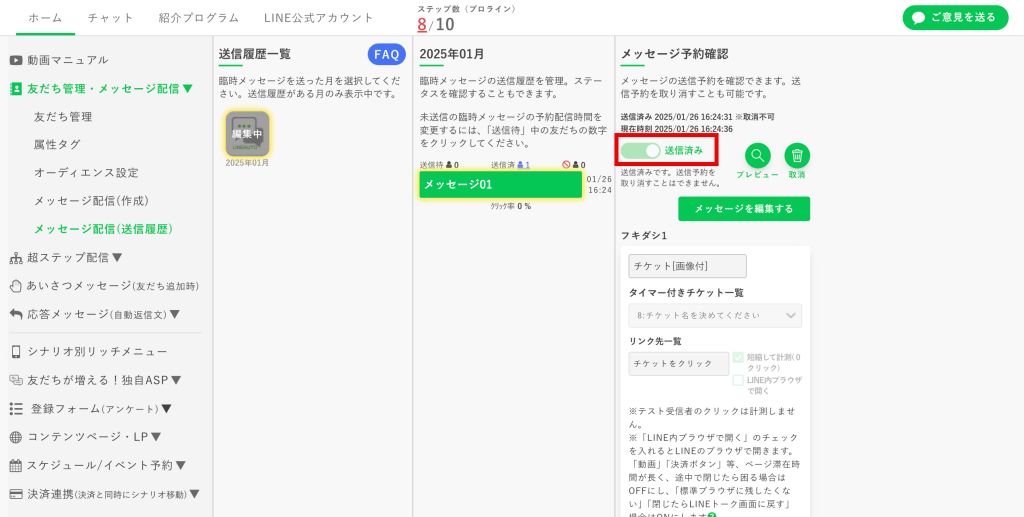Click the メッセージを編集する button

point(744,209)
